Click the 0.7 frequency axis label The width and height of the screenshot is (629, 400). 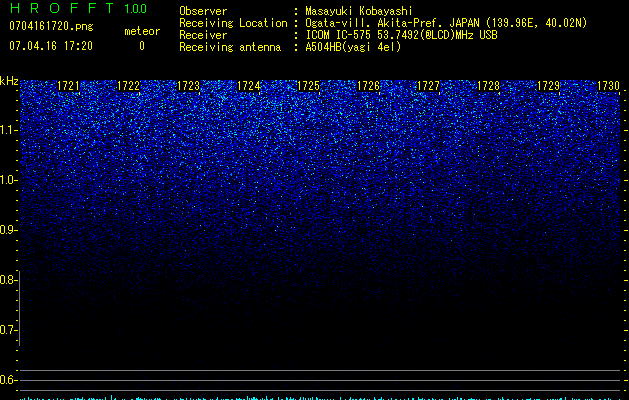(x=8, y=330)
